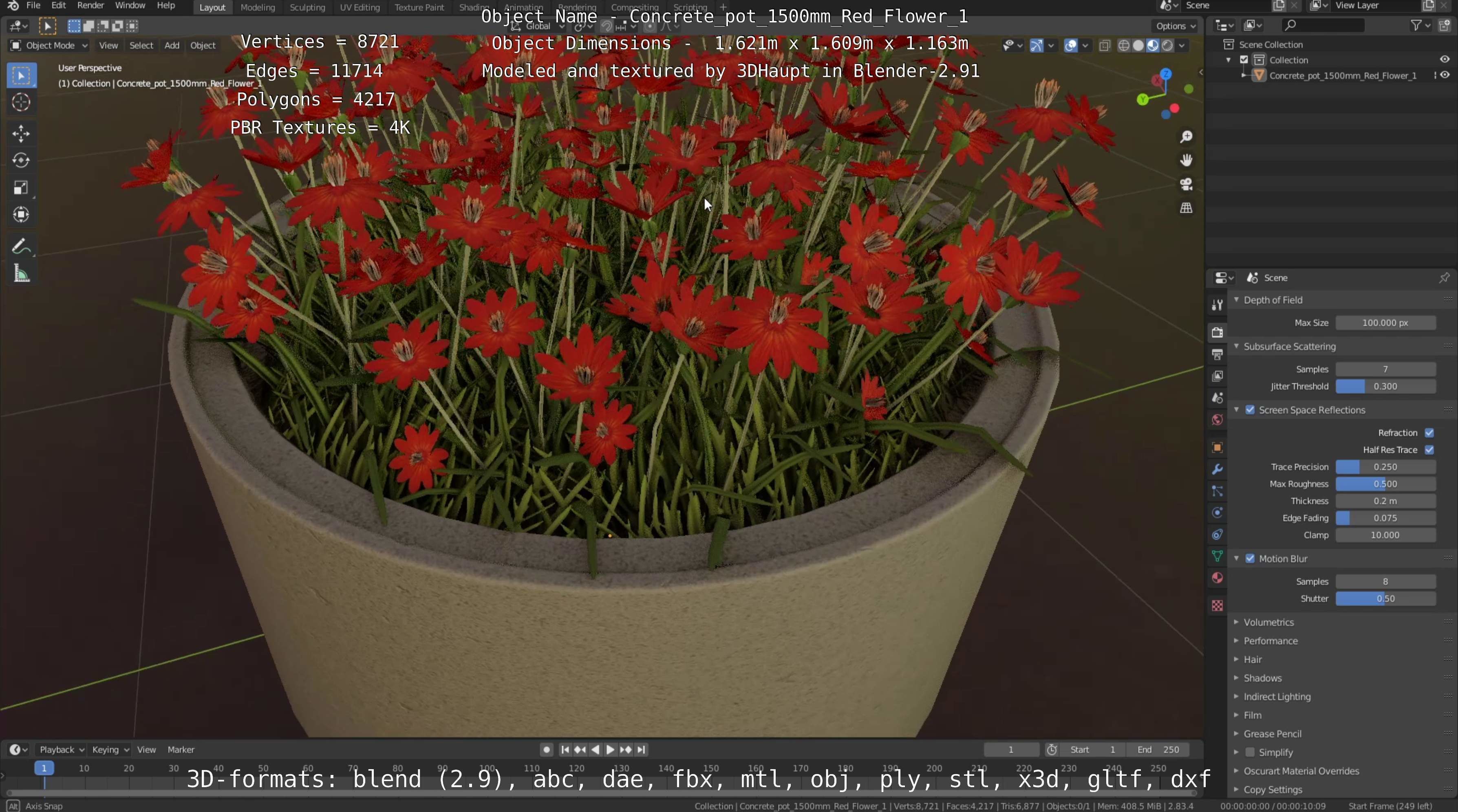
Task: Adjust the Shutter slider
Action: (1385, 599)
